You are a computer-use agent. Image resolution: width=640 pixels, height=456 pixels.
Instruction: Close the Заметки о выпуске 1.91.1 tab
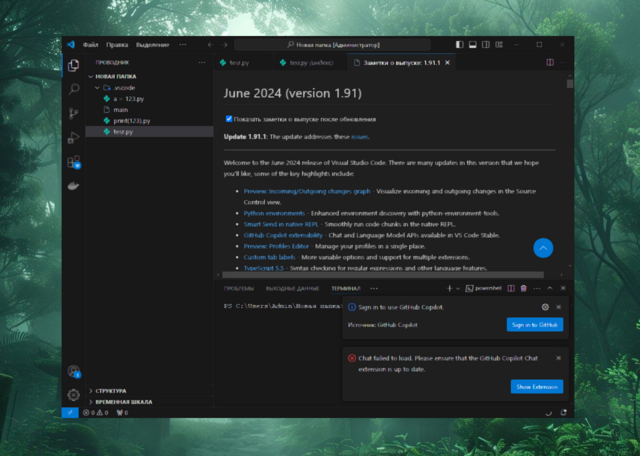click(x=447, y=62)
